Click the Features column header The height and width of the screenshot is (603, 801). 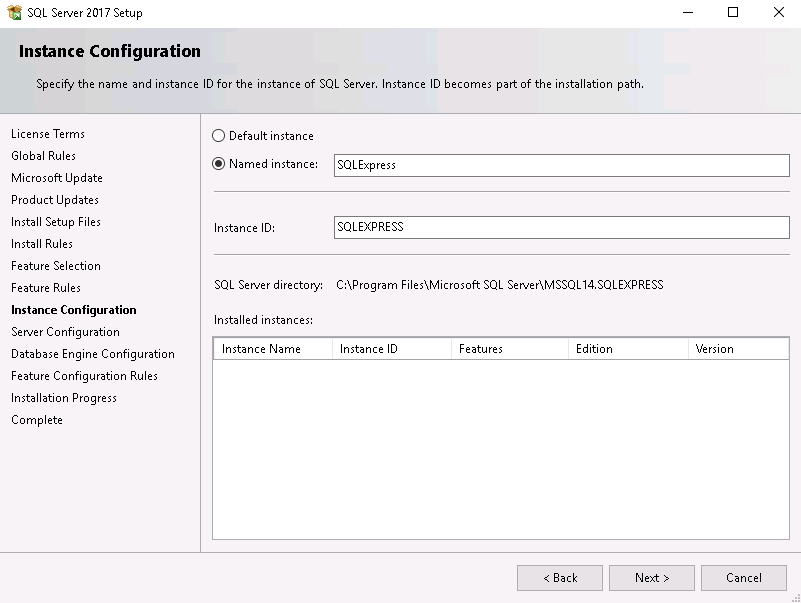[510, 349]
